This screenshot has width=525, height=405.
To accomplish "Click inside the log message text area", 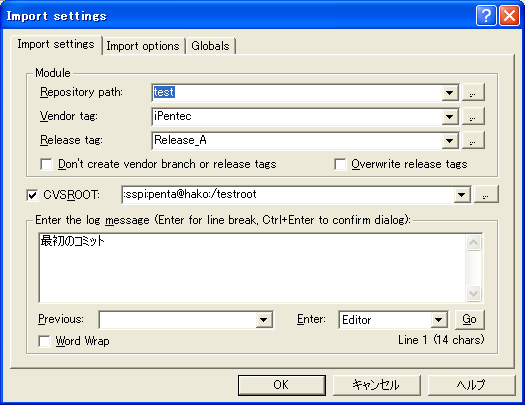I will [x=252, y=268].
